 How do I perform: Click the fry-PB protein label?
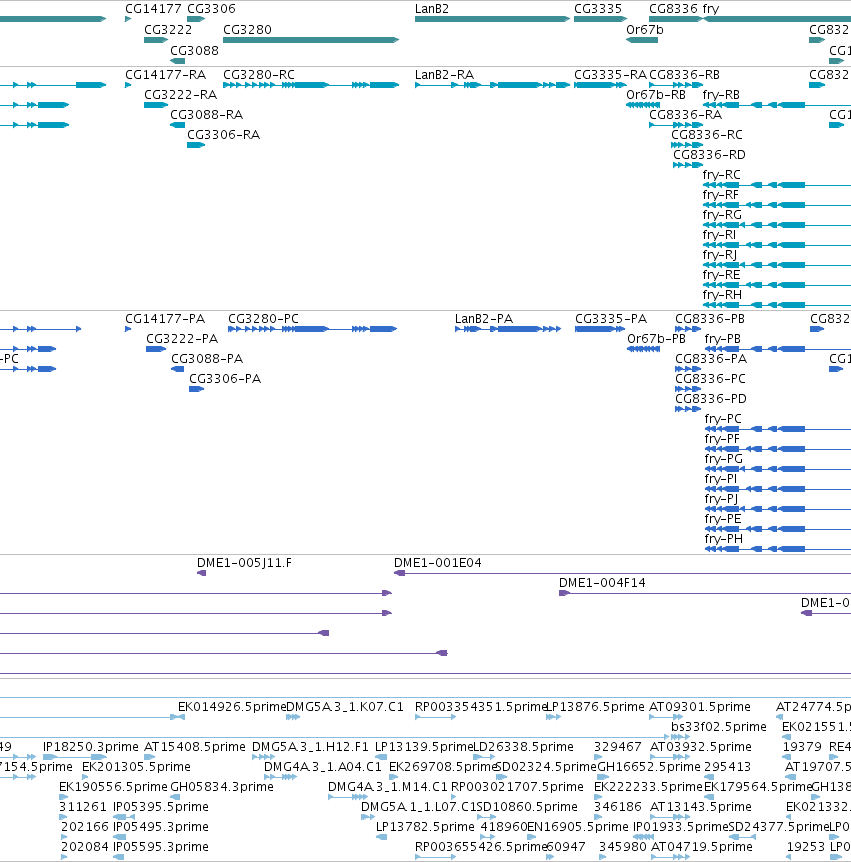pyautogui.click(x=722, y=339)
